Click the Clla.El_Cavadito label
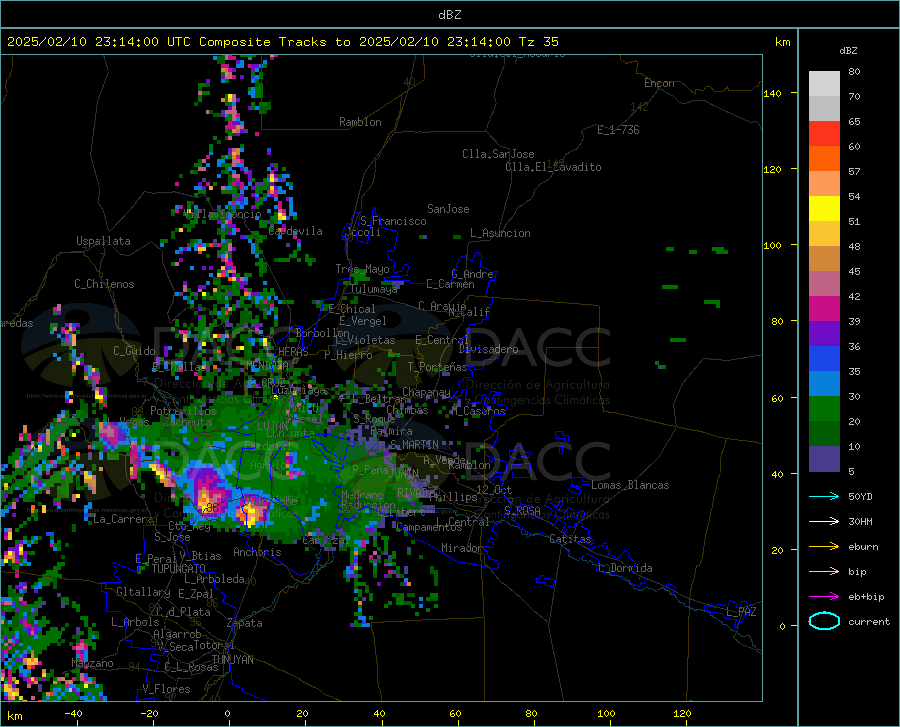 tap(553, 167)
